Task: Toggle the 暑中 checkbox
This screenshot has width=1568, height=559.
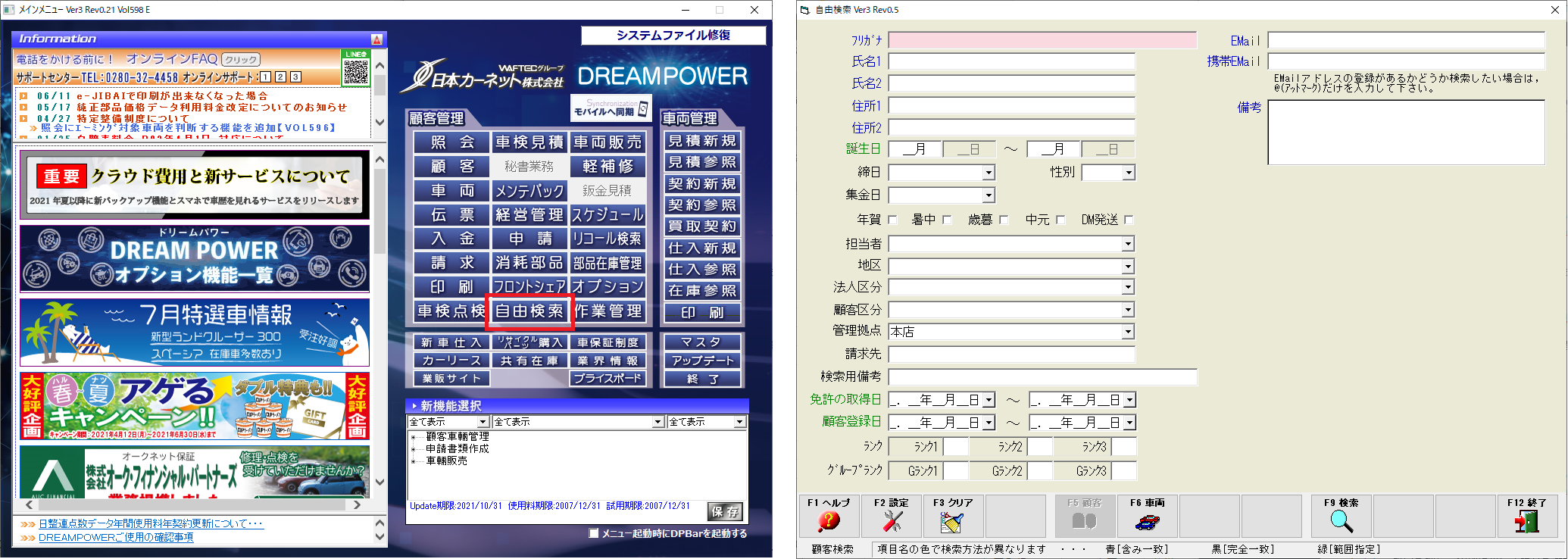Action: point(947,220)
